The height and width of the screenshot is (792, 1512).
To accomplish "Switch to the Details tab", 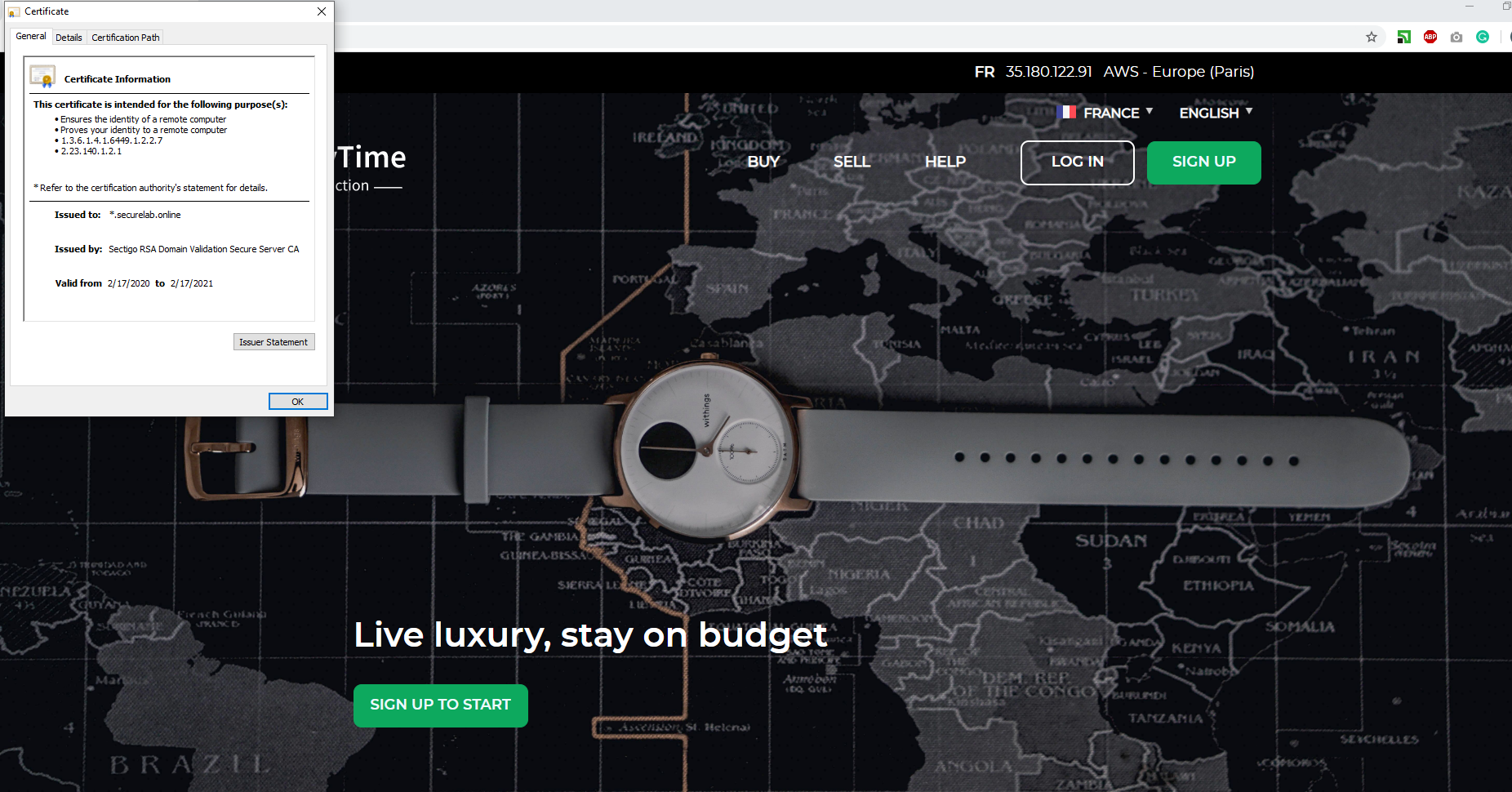I will coord(69,38).
